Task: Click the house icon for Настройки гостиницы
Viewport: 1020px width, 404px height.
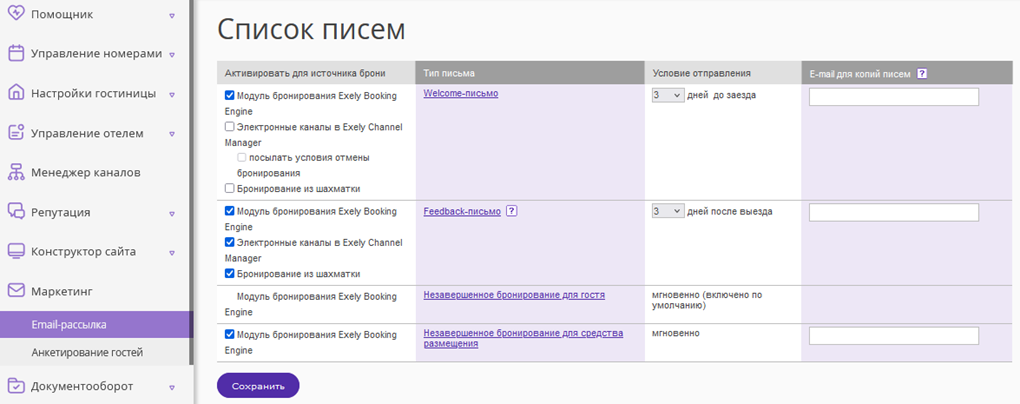Action: click(x=16, y=93)
